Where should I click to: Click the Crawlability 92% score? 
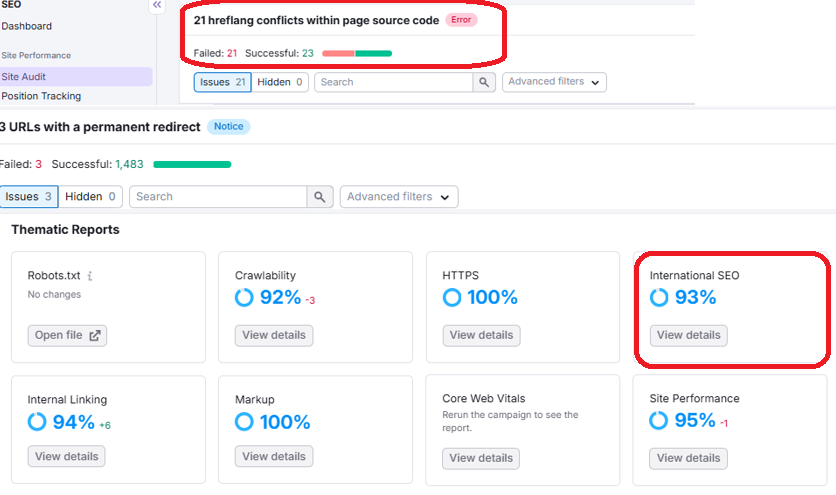point(280,298)
